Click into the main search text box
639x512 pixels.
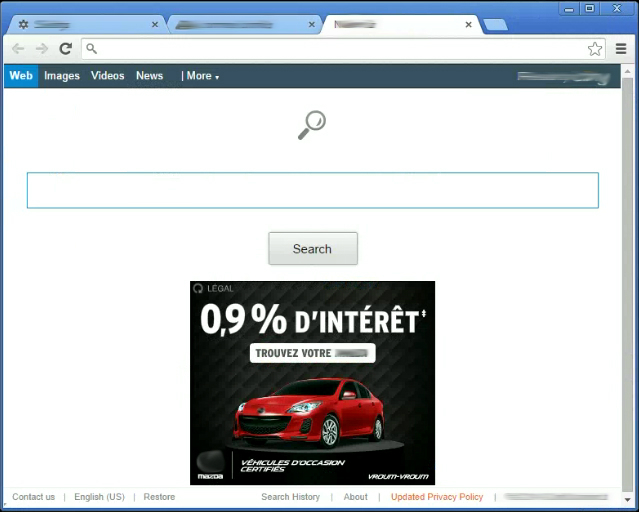point(313,190)
